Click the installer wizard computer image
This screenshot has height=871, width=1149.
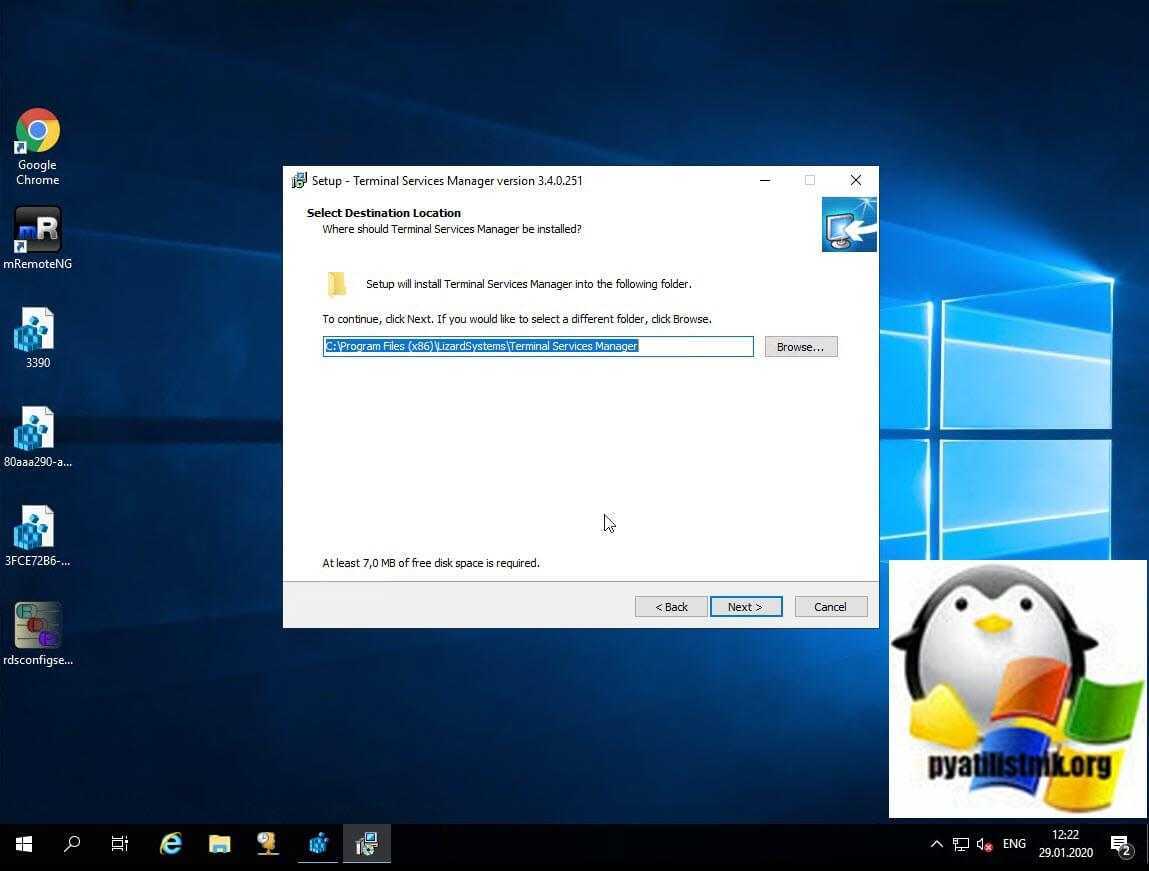pyautogui.click(x=849, y=224)
